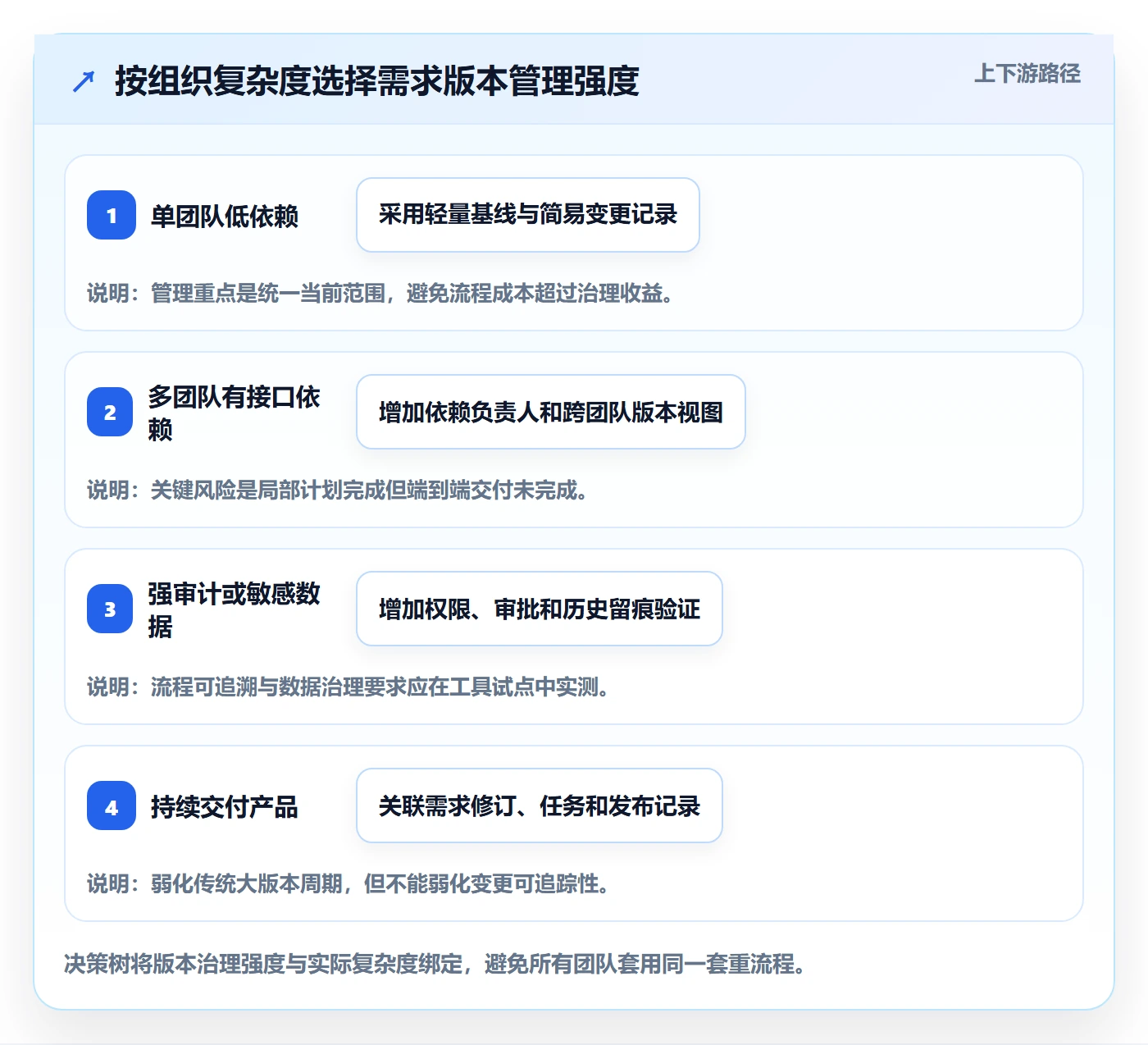The image size is (1148, 1045).
Task: Click the step 3 number badge
Action: click(x=110, y=609)
